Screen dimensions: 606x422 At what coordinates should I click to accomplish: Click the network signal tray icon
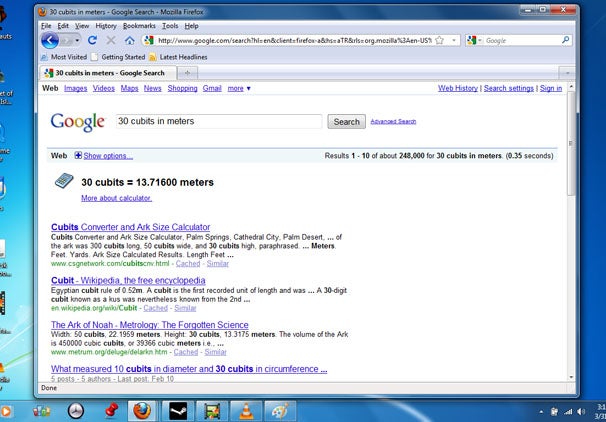click(568, 412)
